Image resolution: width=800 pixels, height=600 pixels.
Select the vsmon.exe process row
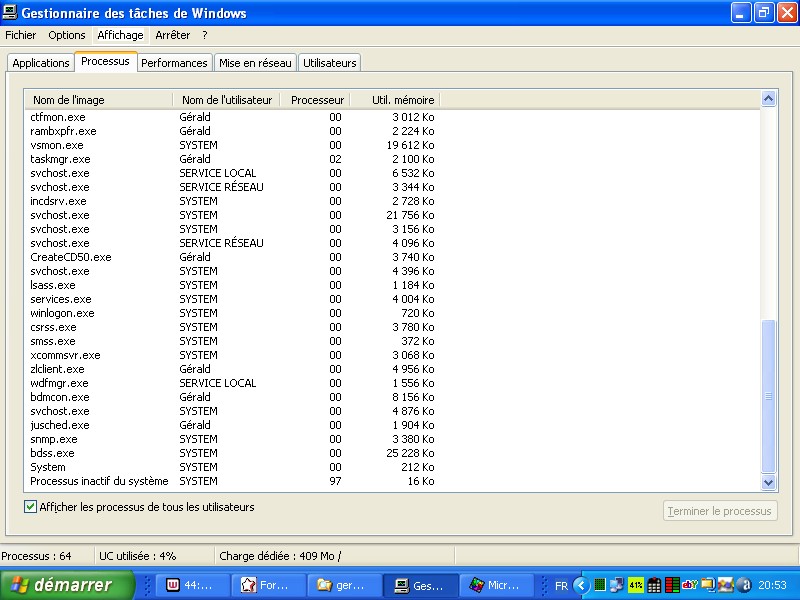point(232,145)
